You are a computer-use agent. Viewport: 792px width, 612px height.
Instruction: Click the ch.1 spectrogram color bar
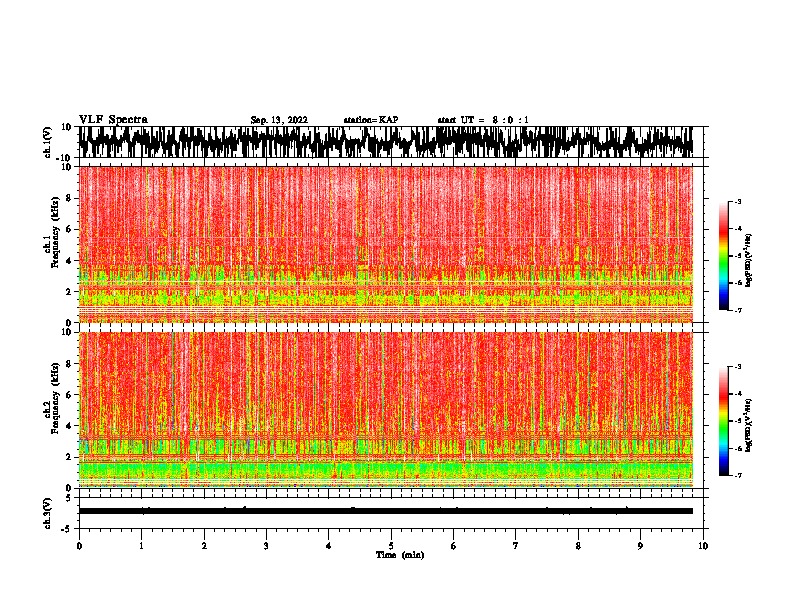click(x=723, y=256)
